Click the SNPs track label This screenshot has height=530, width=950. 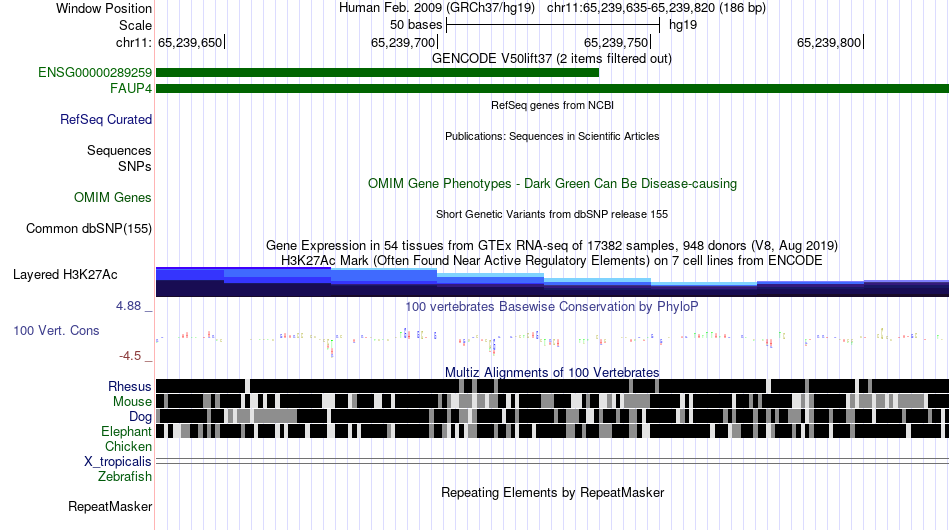[x=135, y=166]
